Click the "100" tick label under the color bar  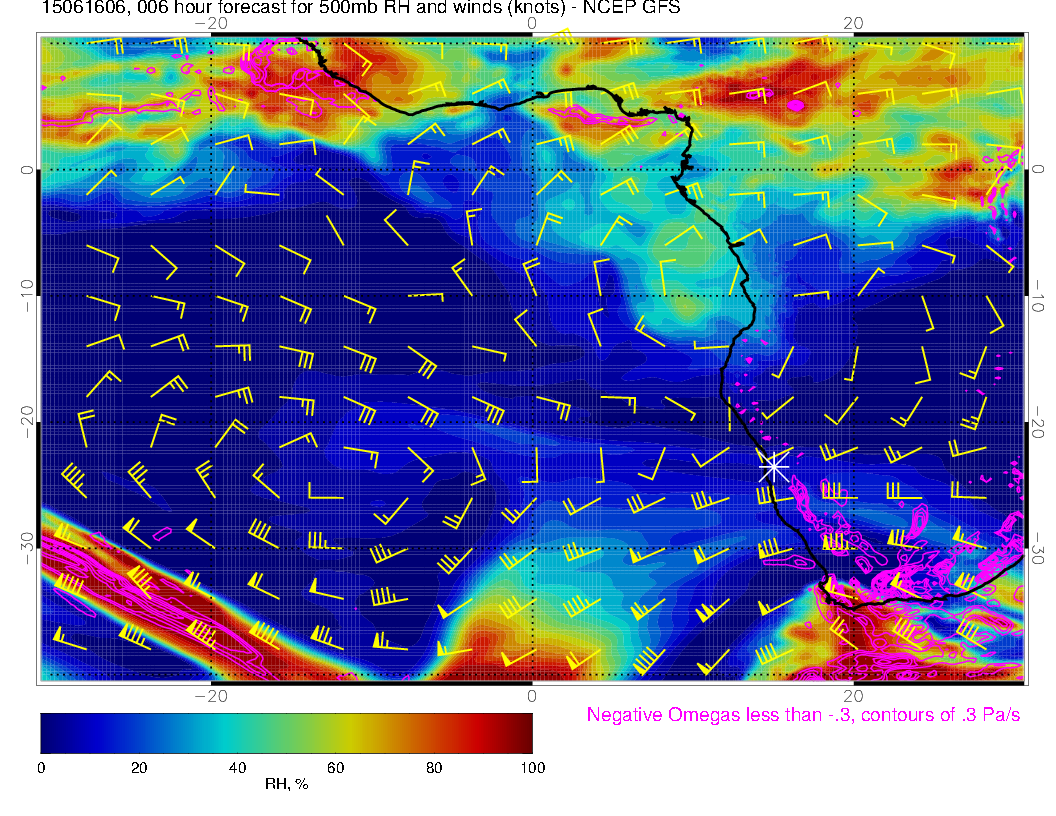[x=533, y=768]
